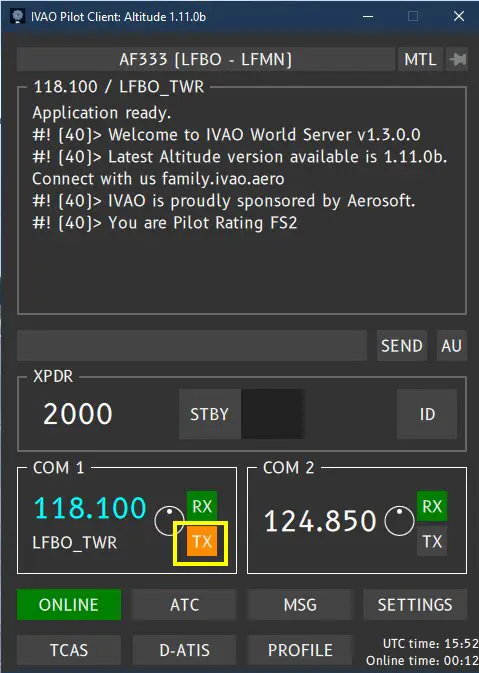Click the chat message input field
The image size is (479, 673).
192,346
